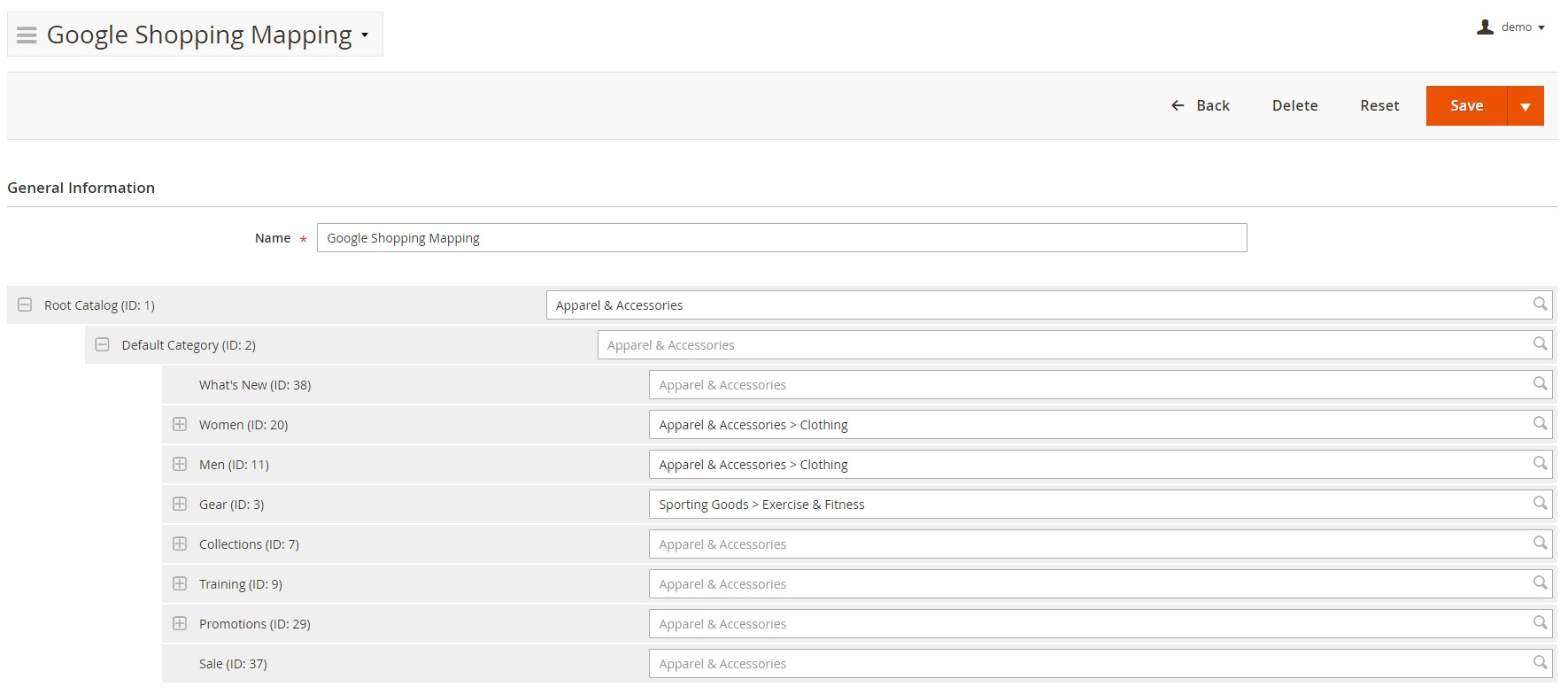Click the search icon in Gear category row
Screen dimensions: 1568x694
tap(1540, 504)
